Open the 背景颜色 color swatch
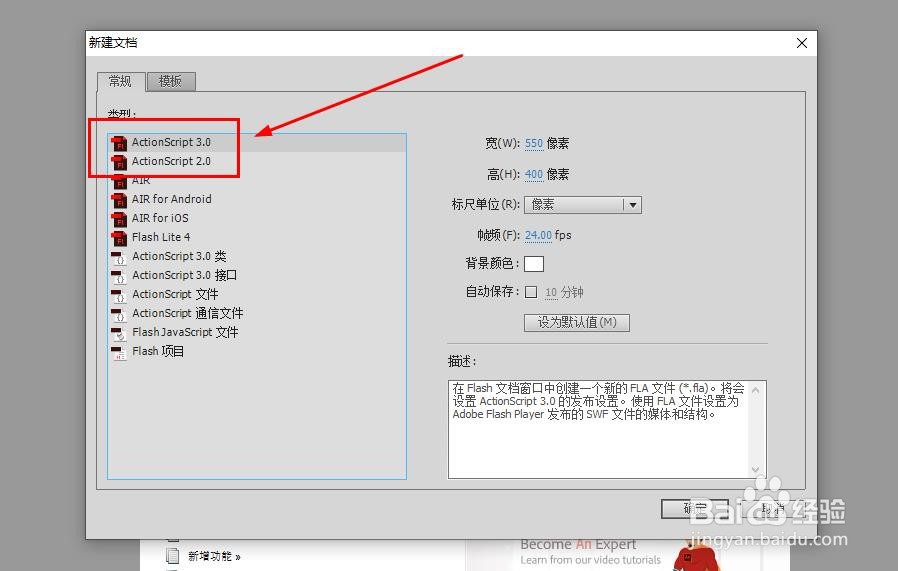The width and height of the screenshot is (898, 571). click(x=534, y=263)
